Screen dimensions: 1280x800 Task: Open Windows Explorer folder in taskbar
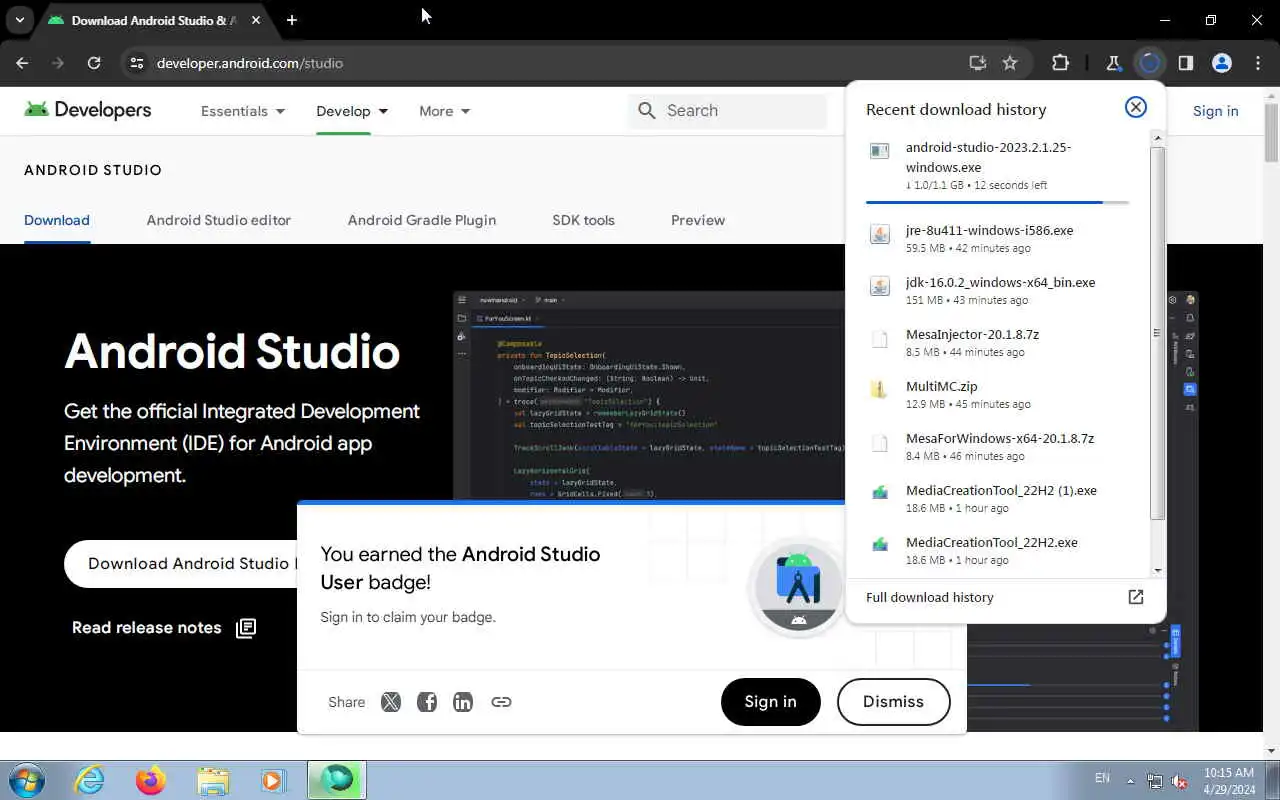[212, 780]
